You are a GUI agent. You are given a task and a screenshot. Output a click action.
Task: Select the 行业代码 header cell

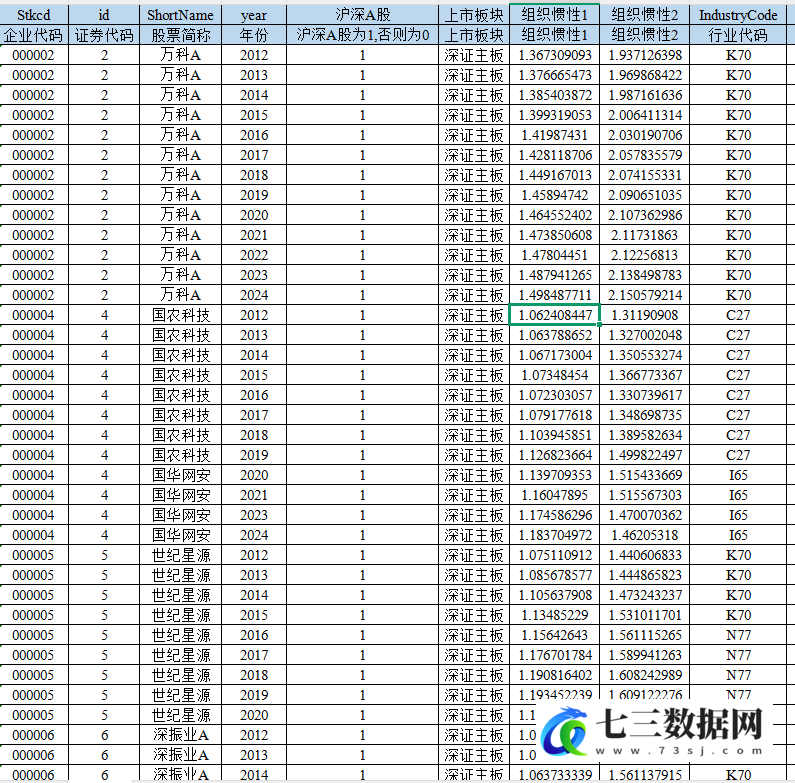point(738,35)
